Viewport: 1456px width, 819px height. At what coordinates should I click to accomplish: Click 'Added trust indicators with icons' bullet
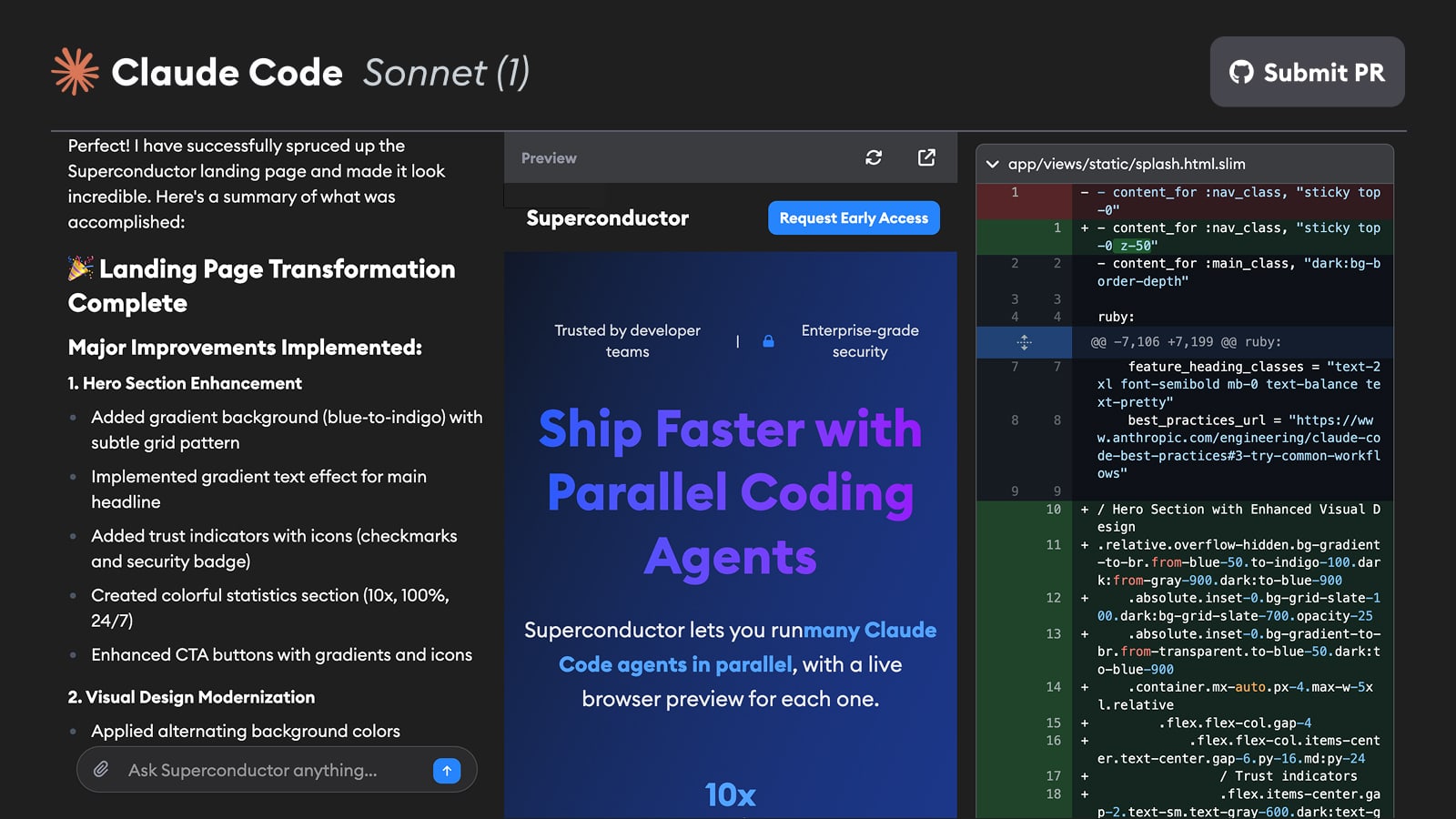[x=274, y=549]
